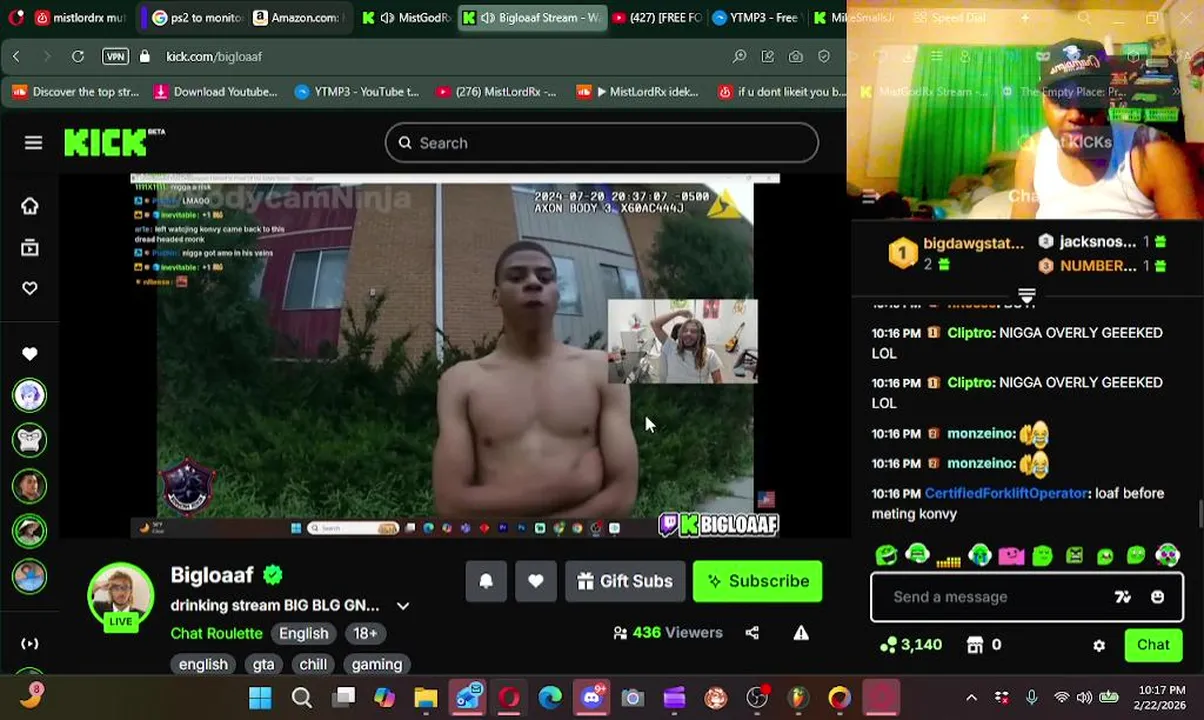The image size is (1204, 720).
Task: Switch to the (427) FREE YouTube tab
Action: (x=656, y=18)
